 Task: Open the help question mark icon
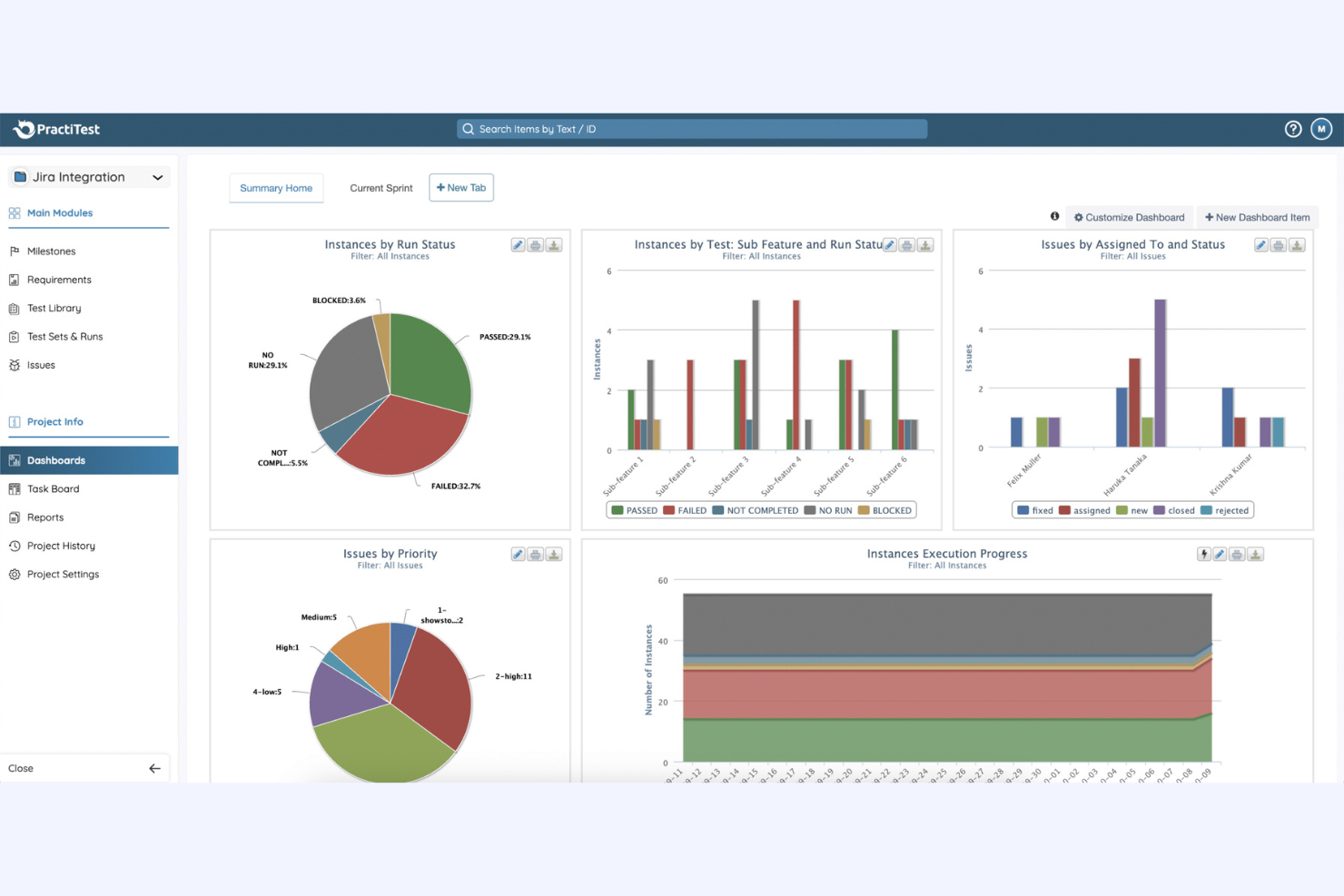(x=1293, y=128)
